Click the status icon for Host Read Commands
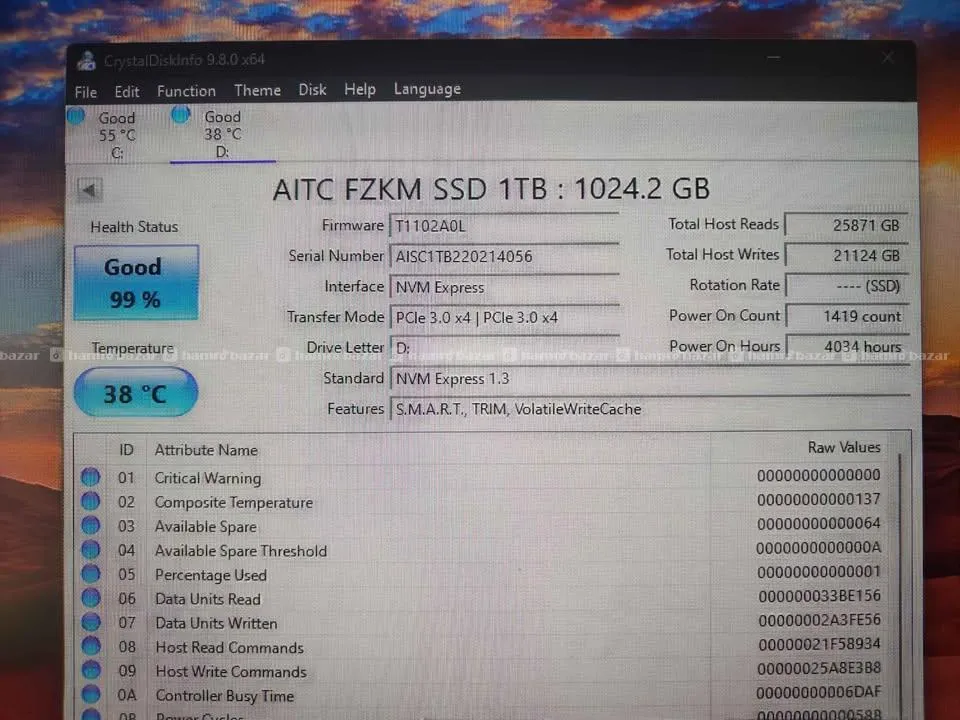The image size is (960, 720). pos(91,647)
